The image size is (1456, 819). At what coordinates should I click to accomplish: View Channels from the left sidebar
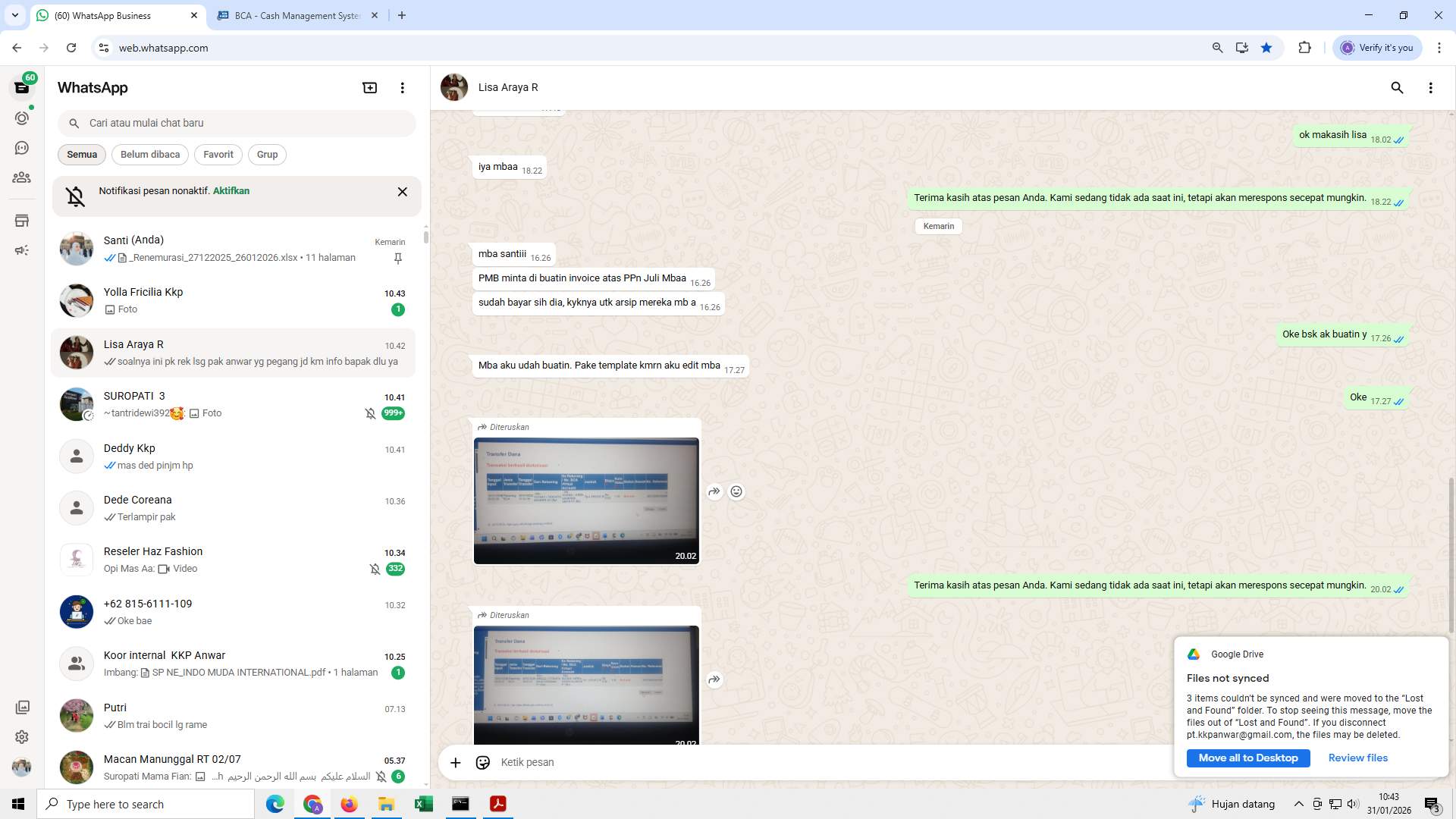pos(22,148)
